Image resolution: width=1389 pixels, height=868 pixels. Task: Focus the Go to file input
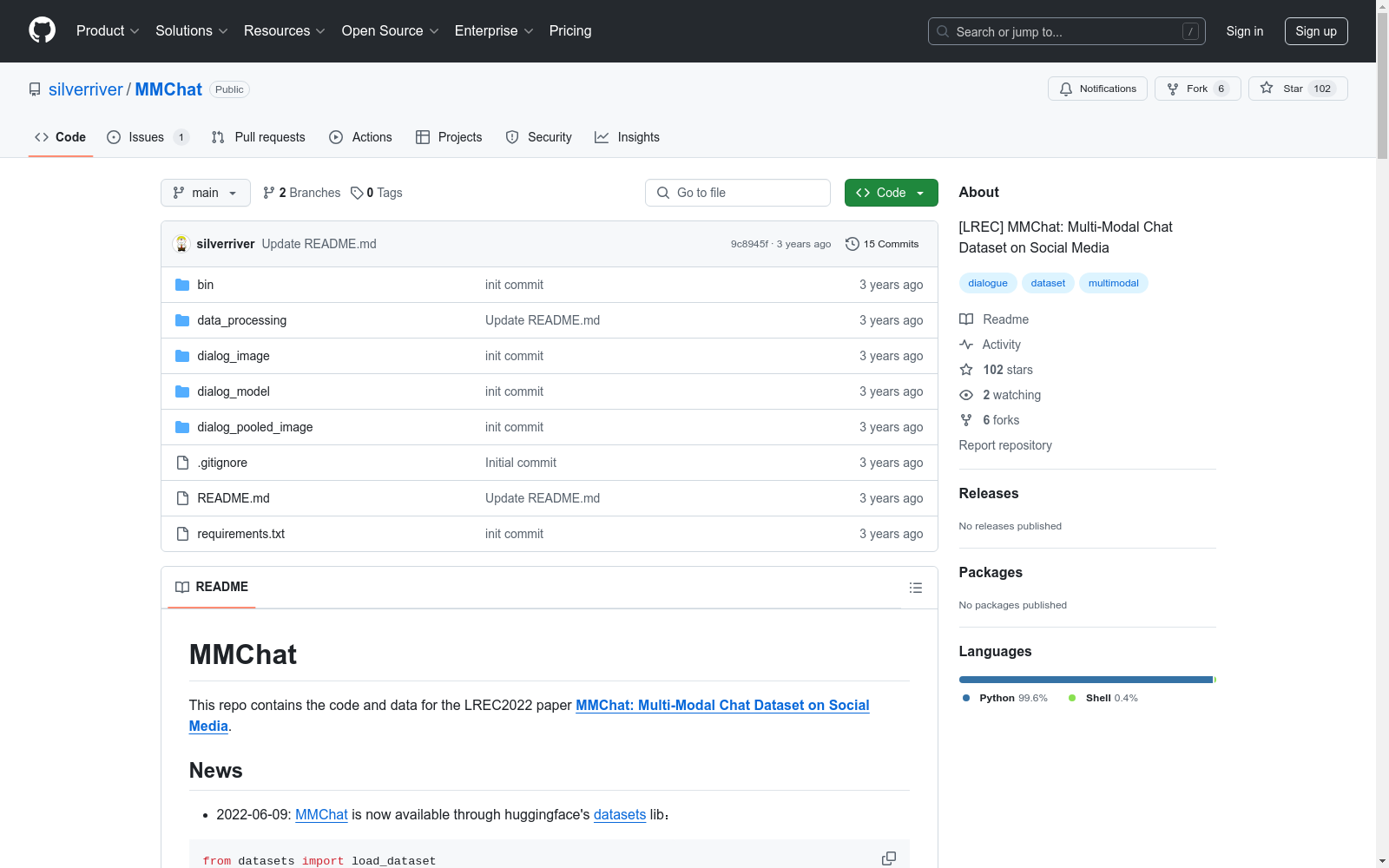click(738, 193)
